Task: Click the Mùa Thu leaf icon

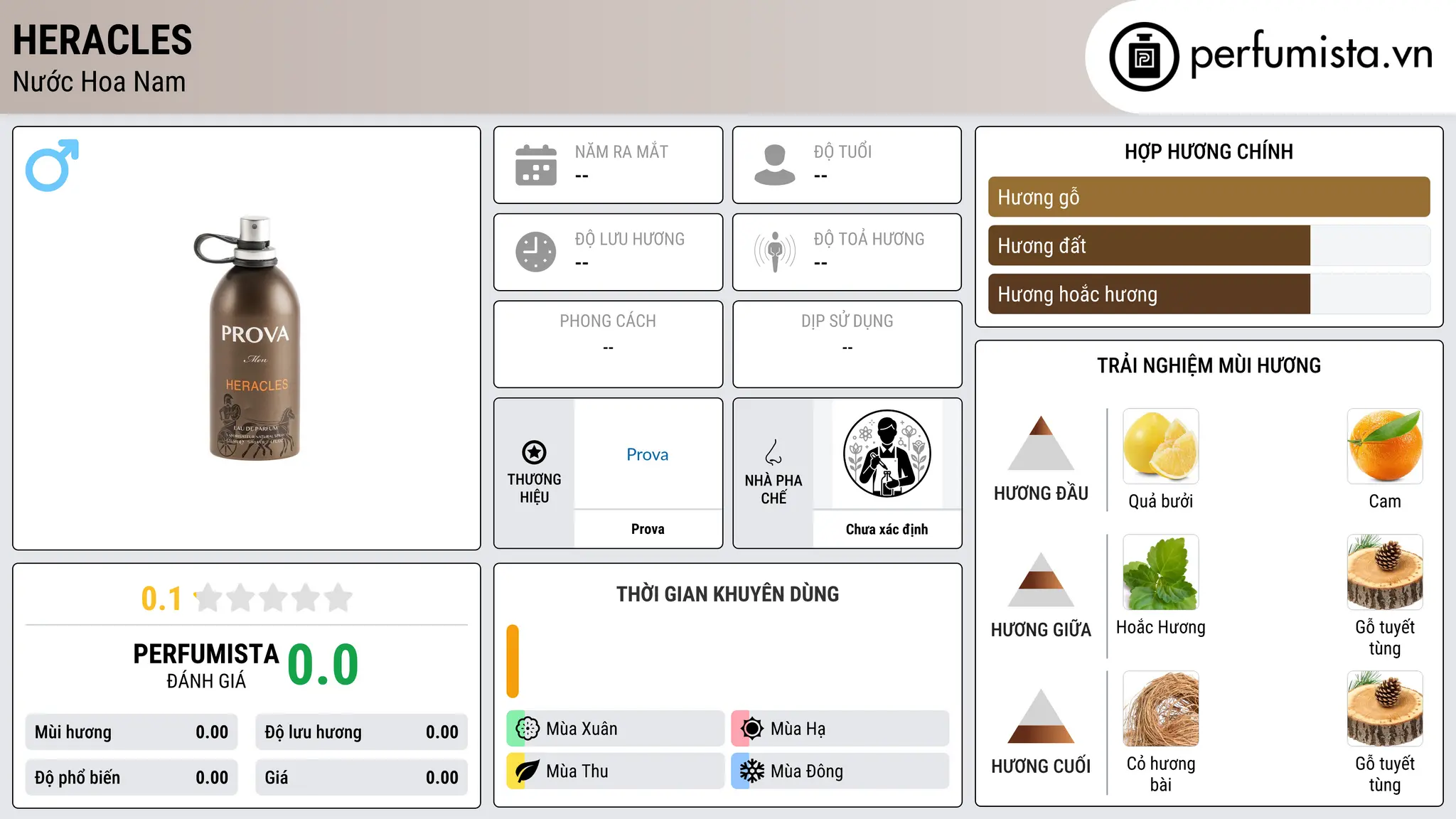Action: tap(528, 771)
